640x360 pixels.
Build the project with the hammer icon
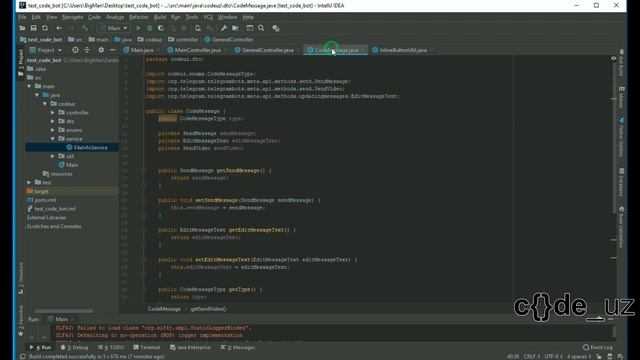[84, 28]
